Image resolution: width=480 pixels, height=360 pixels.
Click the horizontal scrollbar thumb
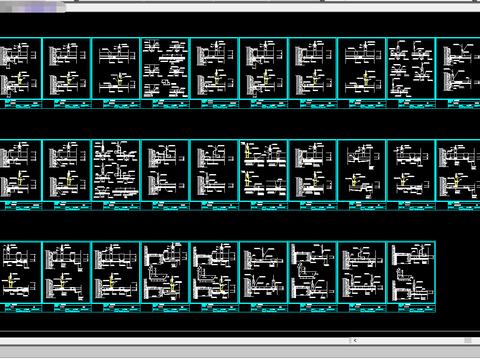click(x=468, y=340)
